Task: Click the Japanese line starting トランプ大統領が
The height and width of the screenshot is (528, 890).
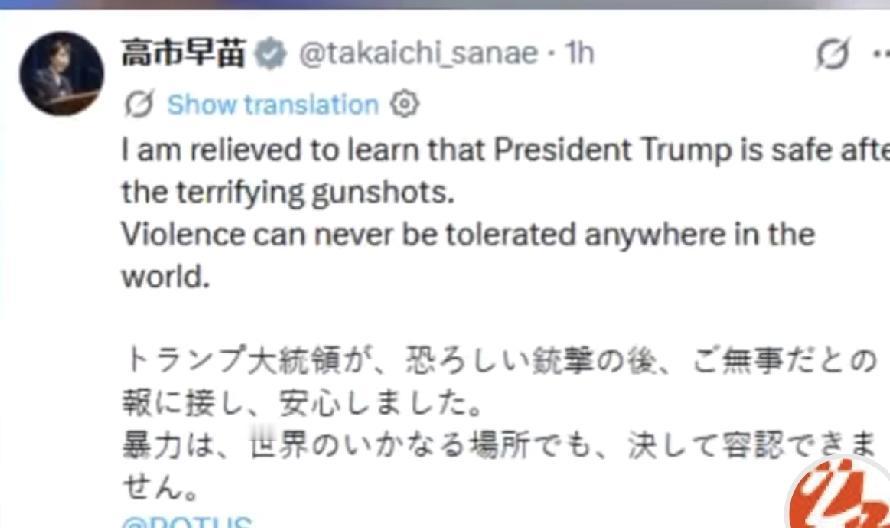Action: (500, 360)
